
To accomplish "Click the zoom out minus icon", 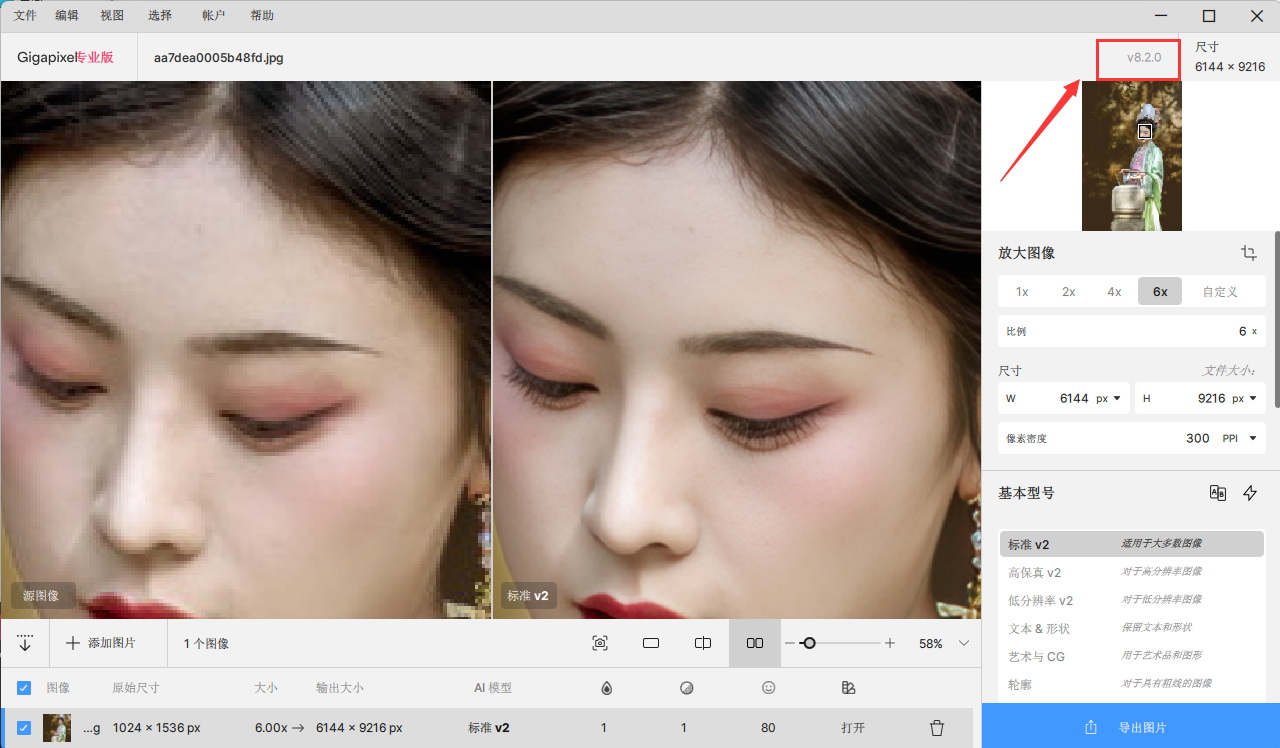I will tap(790, 643).
